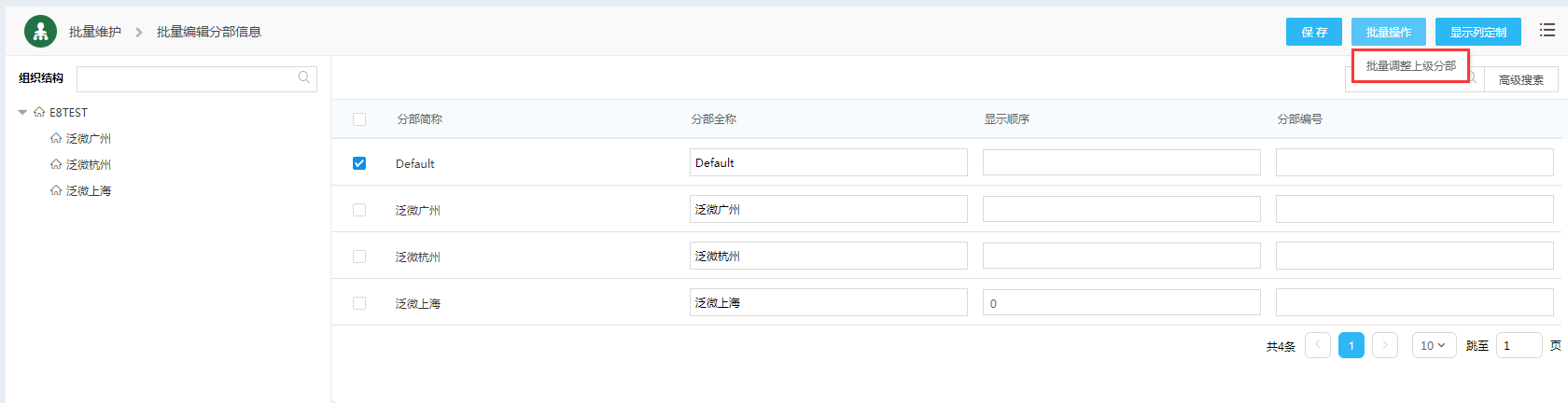Click the house icon next to 泛微杭州
Image resolution: width=1568 pixels, height=403 pixels.
56,164
